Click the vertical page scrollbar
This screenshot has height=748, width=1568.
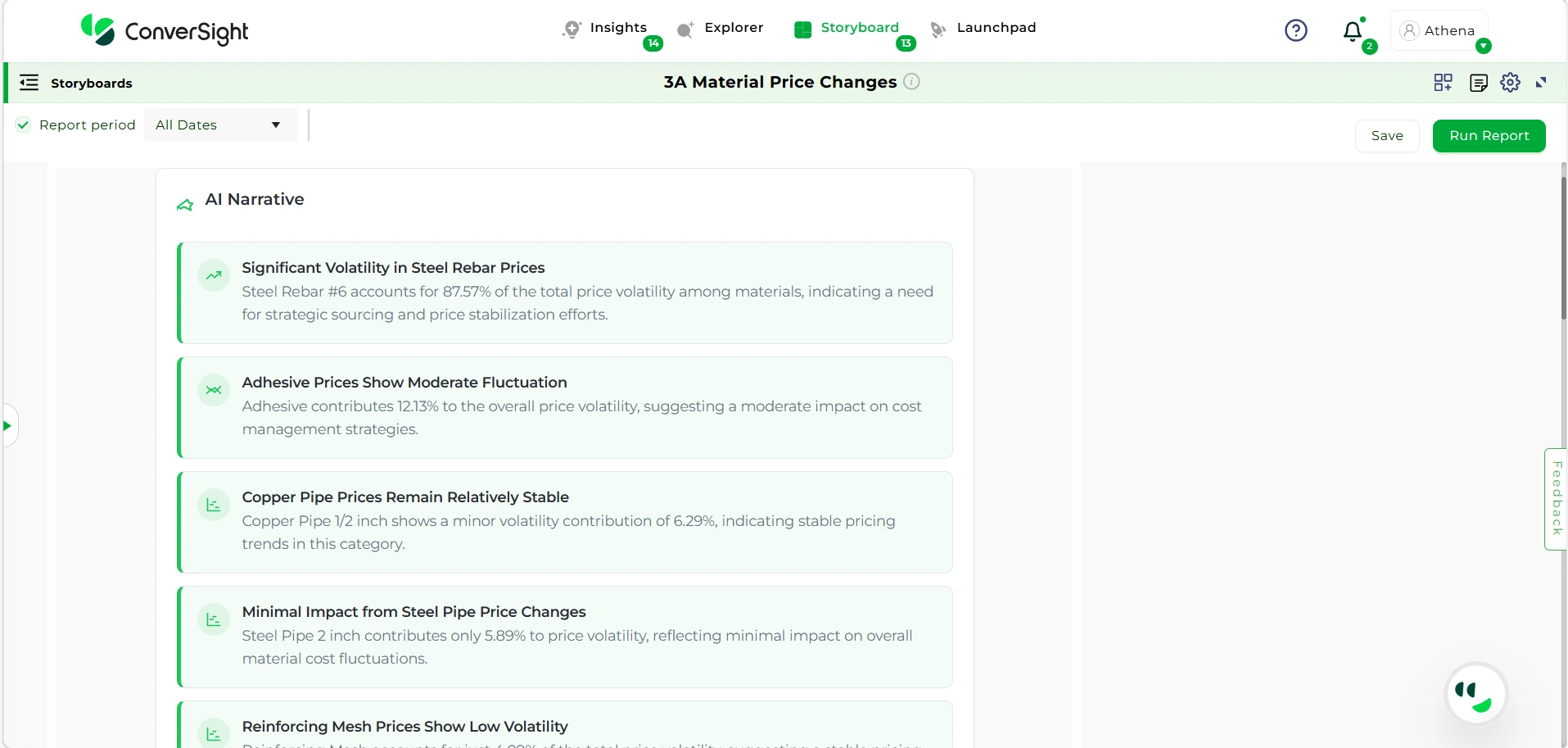click(x=1562, y=246)
